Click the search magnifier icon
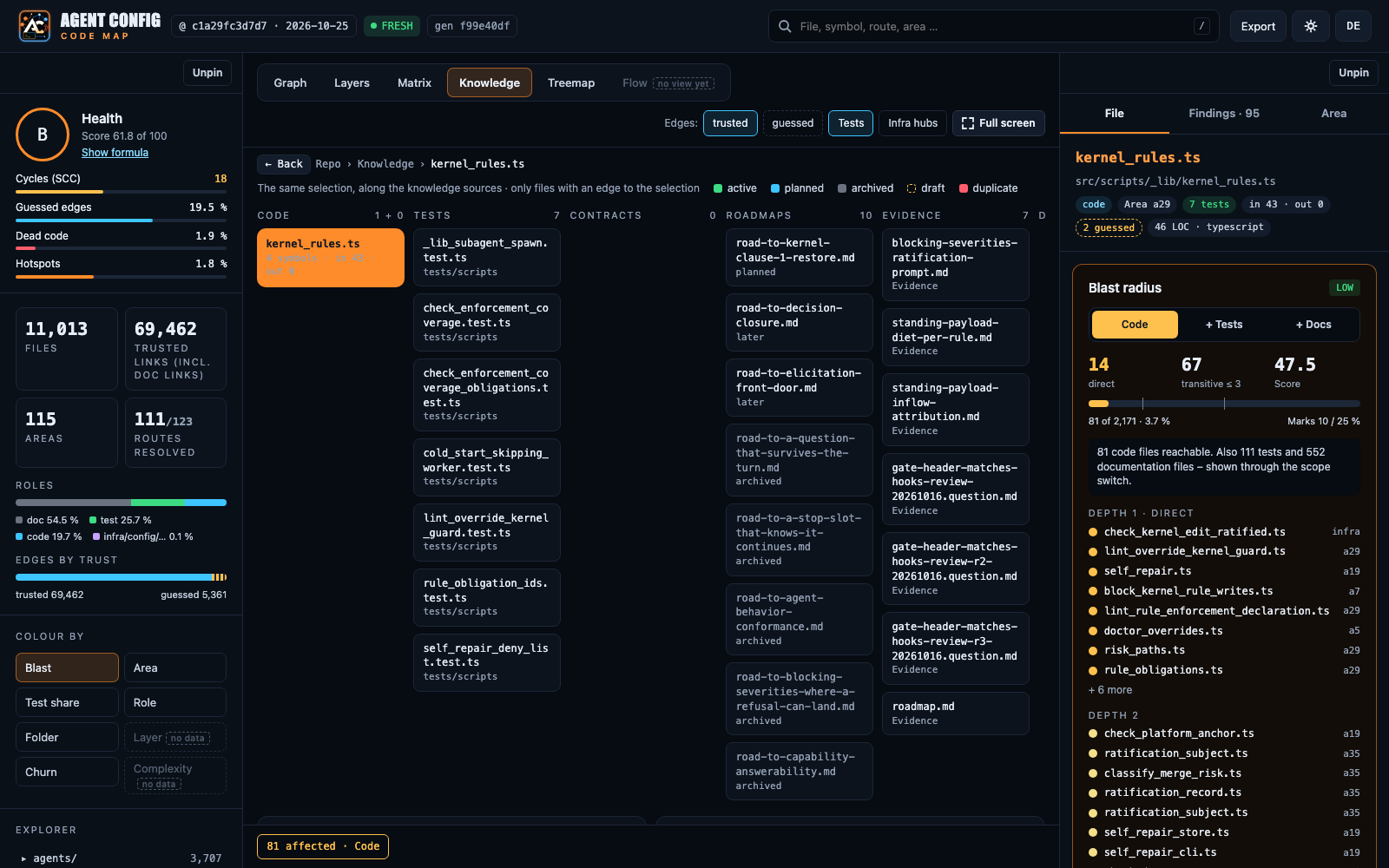The width and height of the screenshot is (1389, 868). click(x=785, y=26)
